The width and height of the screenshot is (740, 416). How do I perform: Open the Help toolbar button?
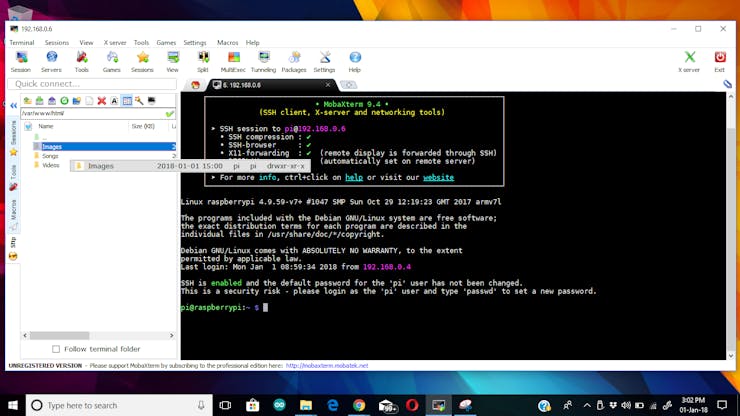click(x=355, y=62)
